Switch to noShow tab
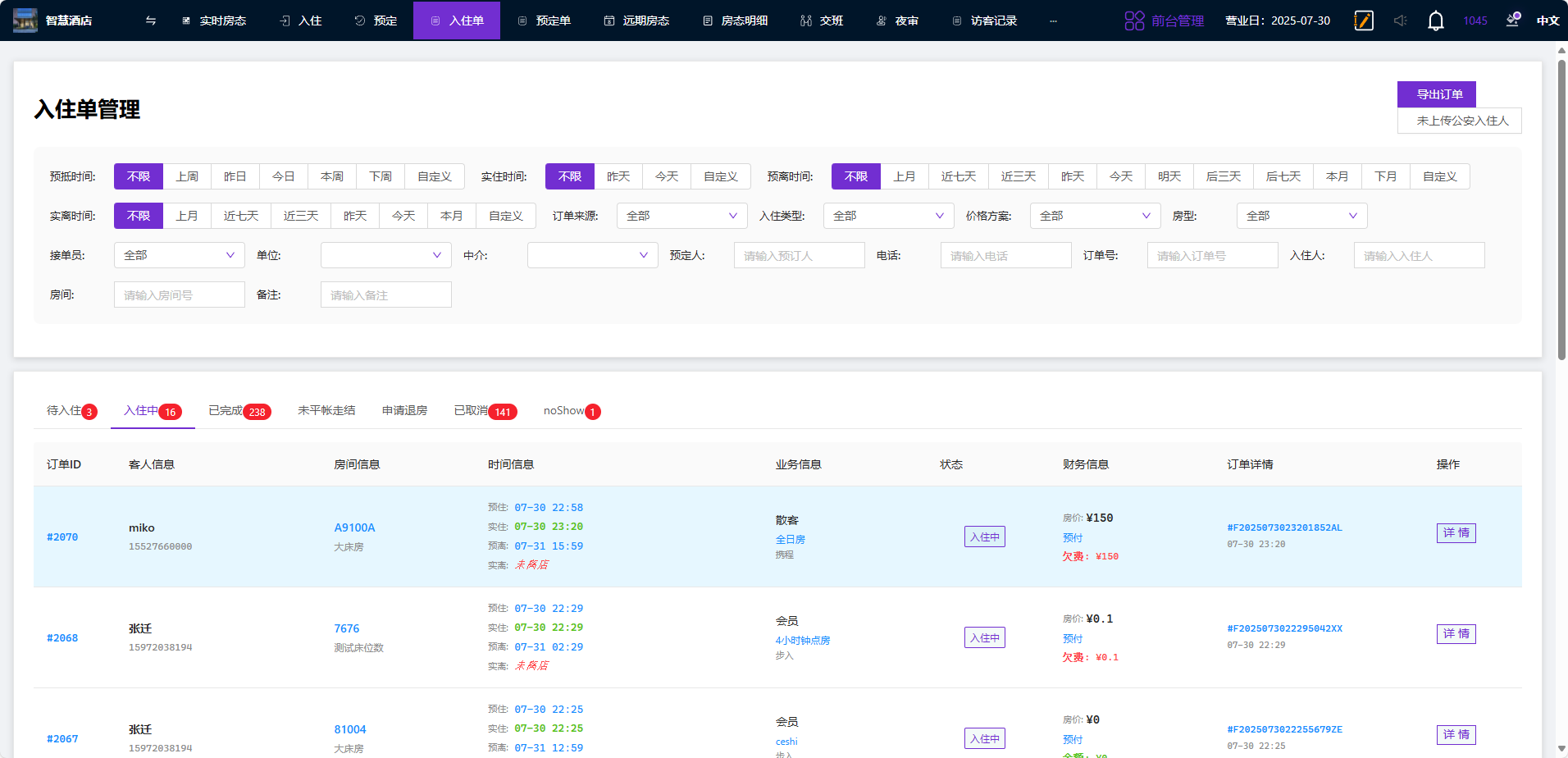The image size is (1568, 758). (572, 411)
